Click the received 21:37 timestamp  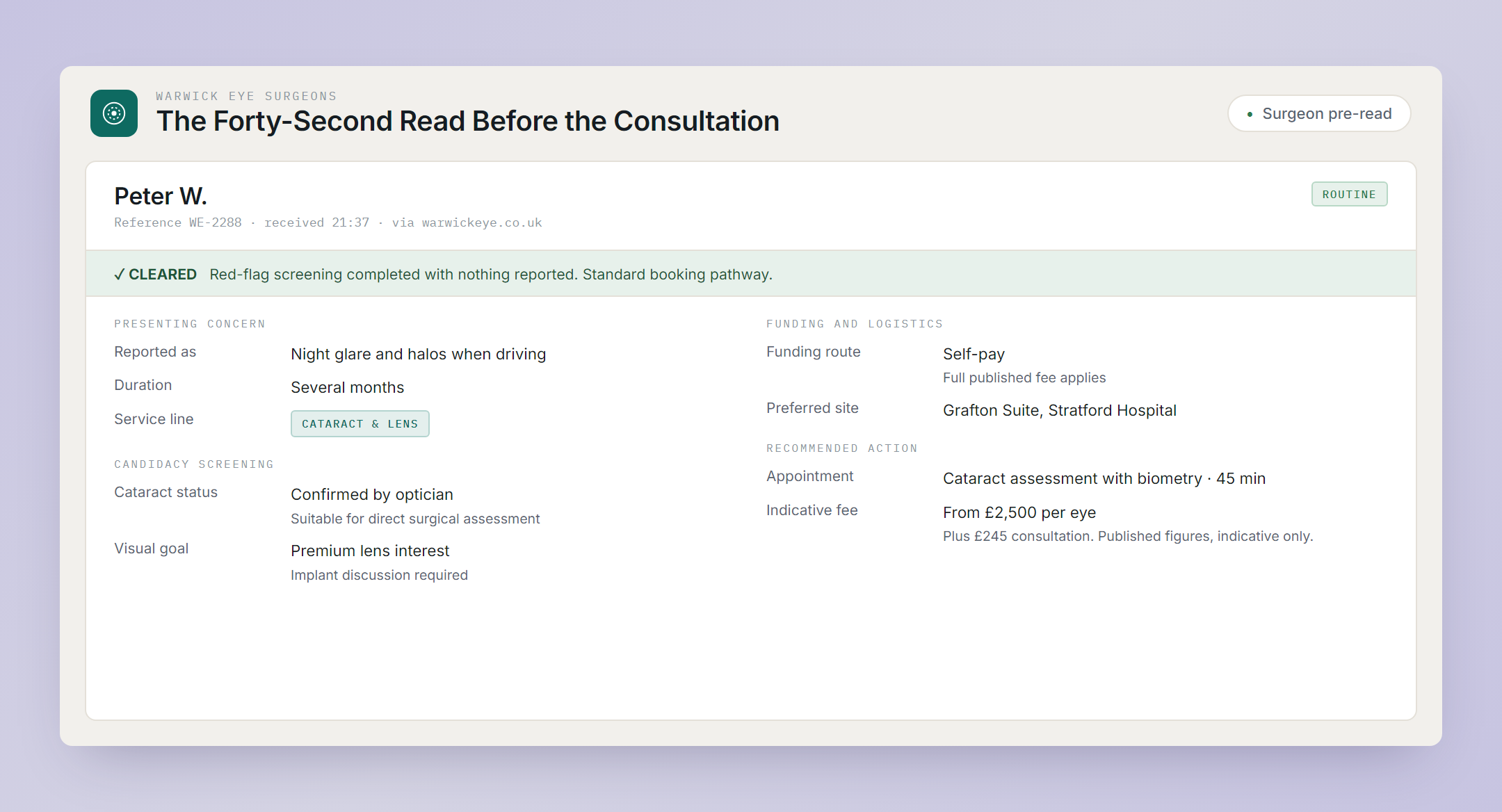point(316,222)
